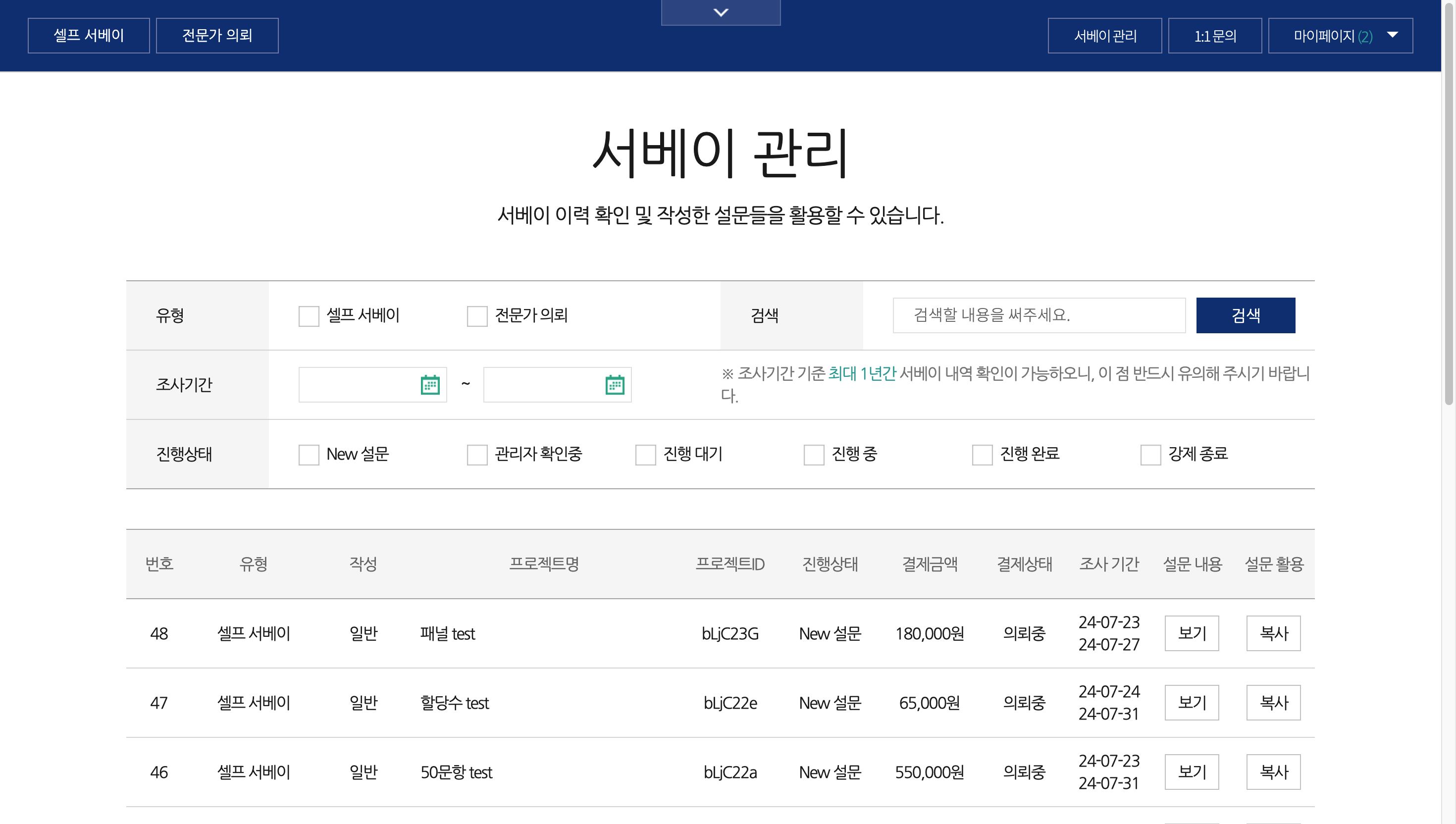The image size is (1456, 824).
Task: Click the 조사 기간 column header
Action: tap(1108, 564)
